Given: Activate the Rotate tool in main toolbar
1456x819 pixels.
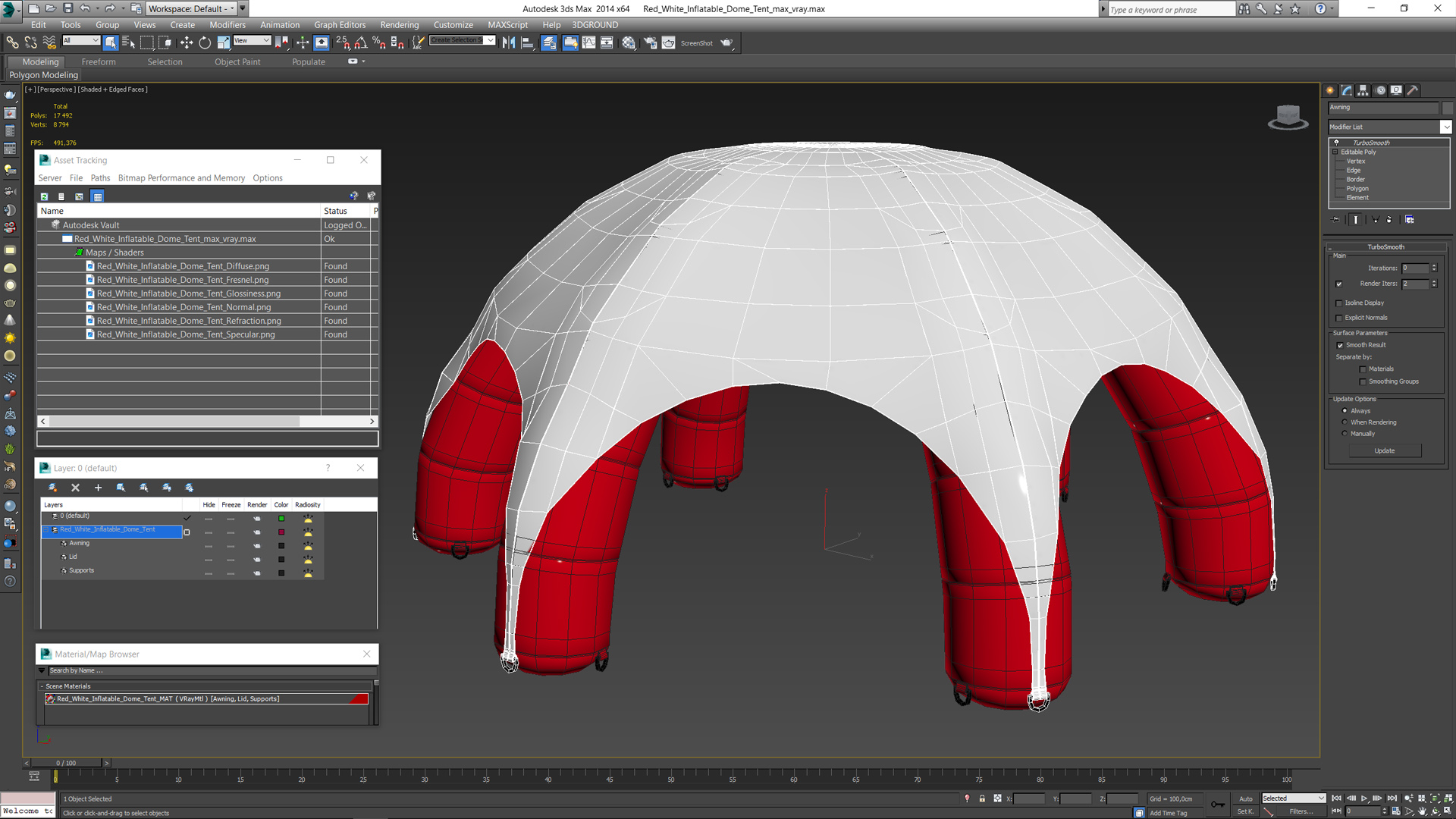Looking at the screenshot, I should pyautogui.click(x=205, y=43).
